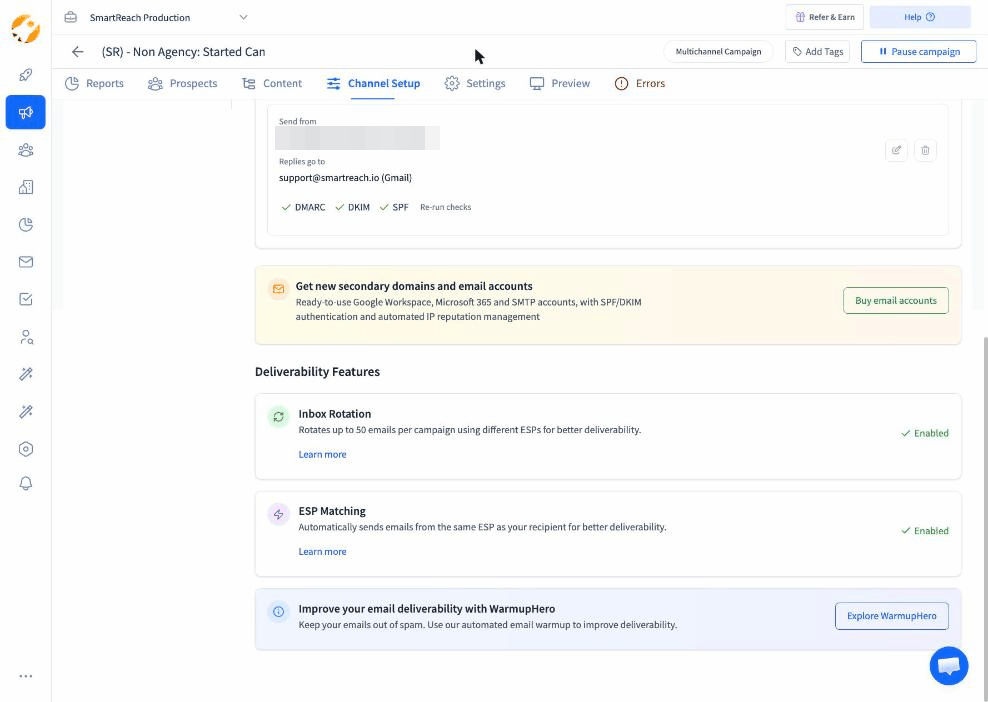Open the Content tab
988x702 pixels.
coord(272,83)
